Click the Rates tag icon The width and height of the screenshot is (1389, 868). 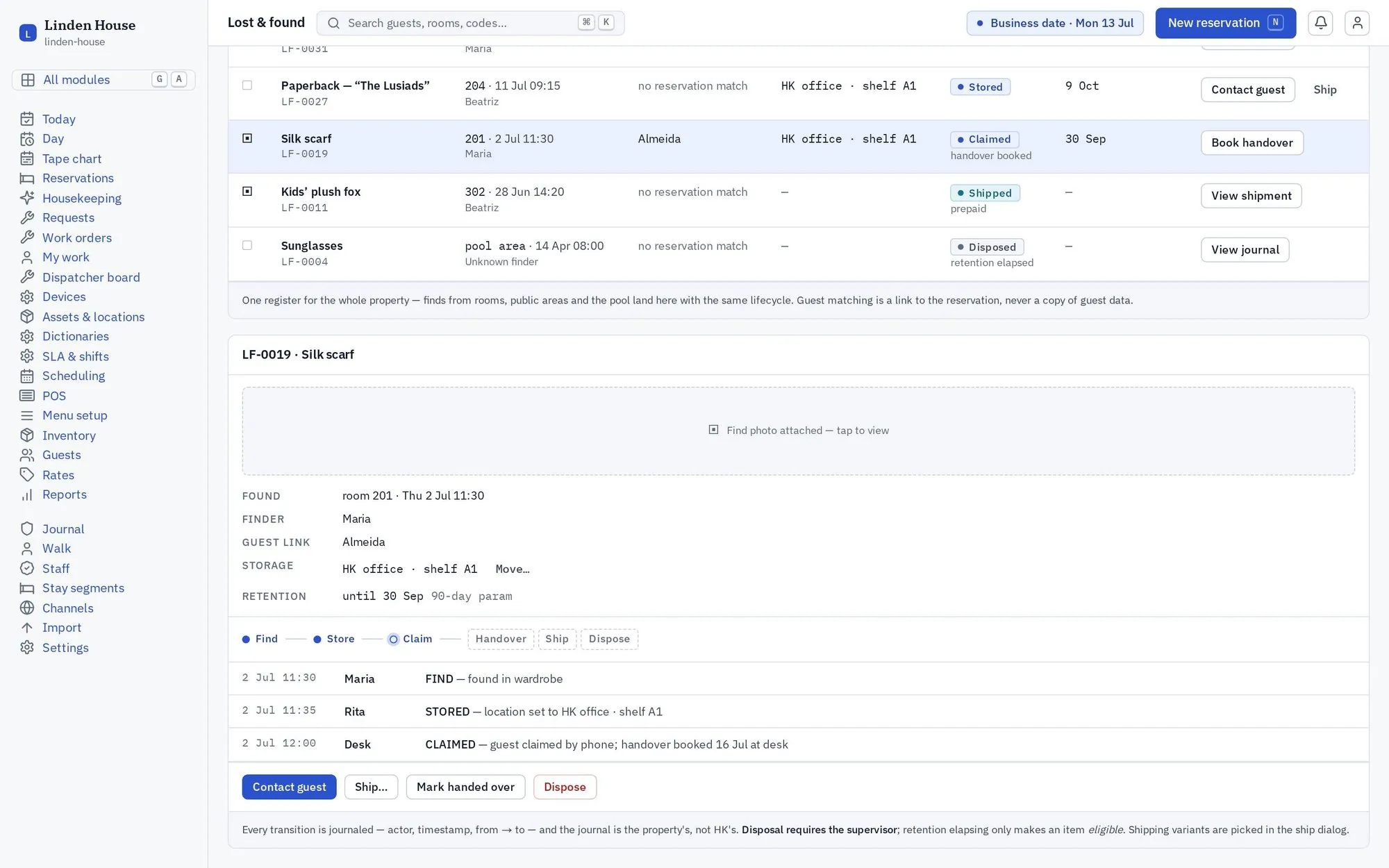click(27, 475)
